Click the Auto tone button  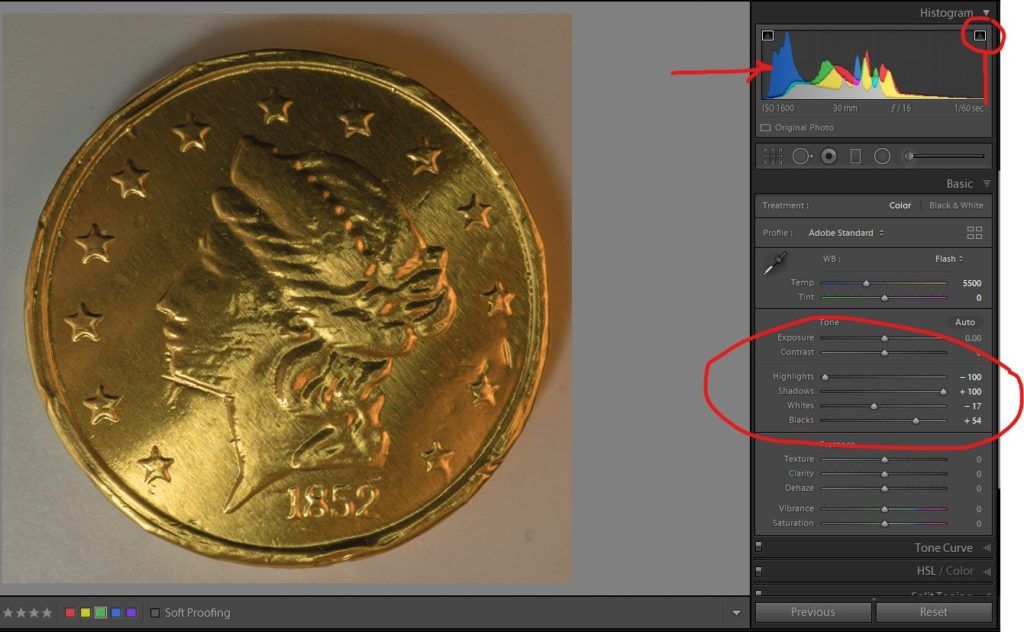[x=965, y=322]
